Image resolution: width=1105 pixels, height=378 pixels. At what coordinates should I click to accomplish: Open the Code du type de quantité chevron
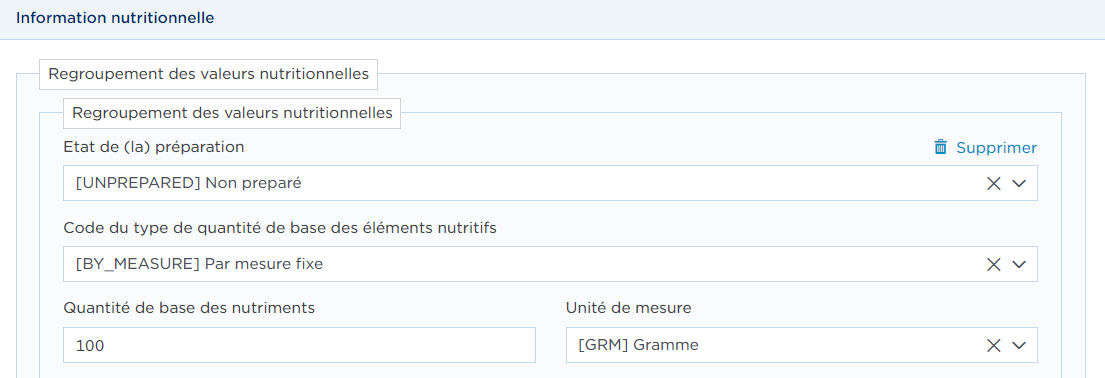(1019, 264)
